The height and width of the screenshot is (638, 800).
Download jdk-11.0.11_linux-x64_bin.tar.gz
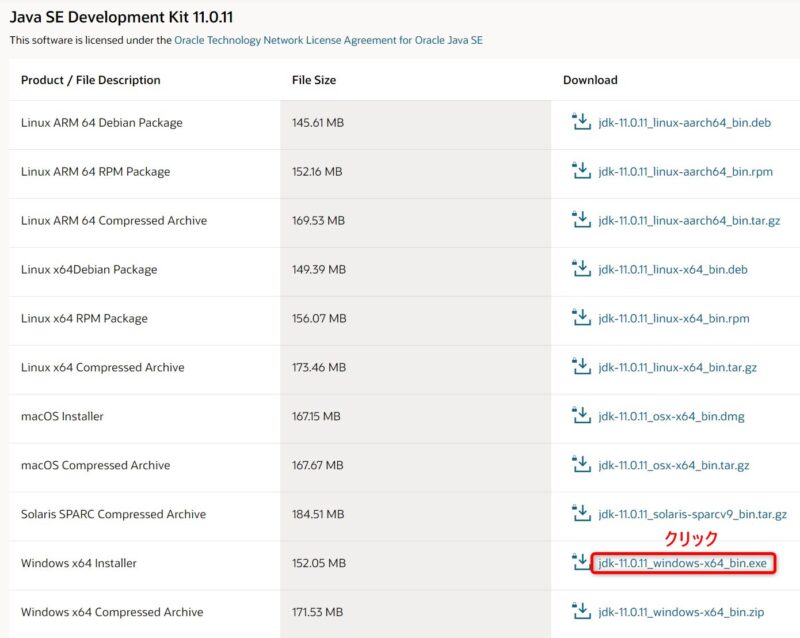click(678, 367)
